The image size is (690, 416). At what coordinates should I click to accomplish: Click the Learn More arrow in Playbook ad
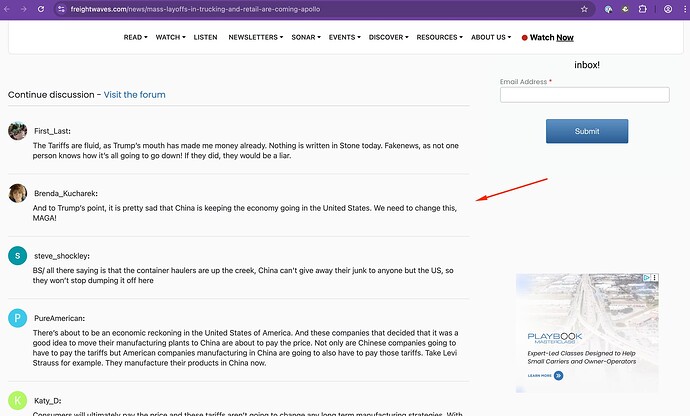coord(558,376)
